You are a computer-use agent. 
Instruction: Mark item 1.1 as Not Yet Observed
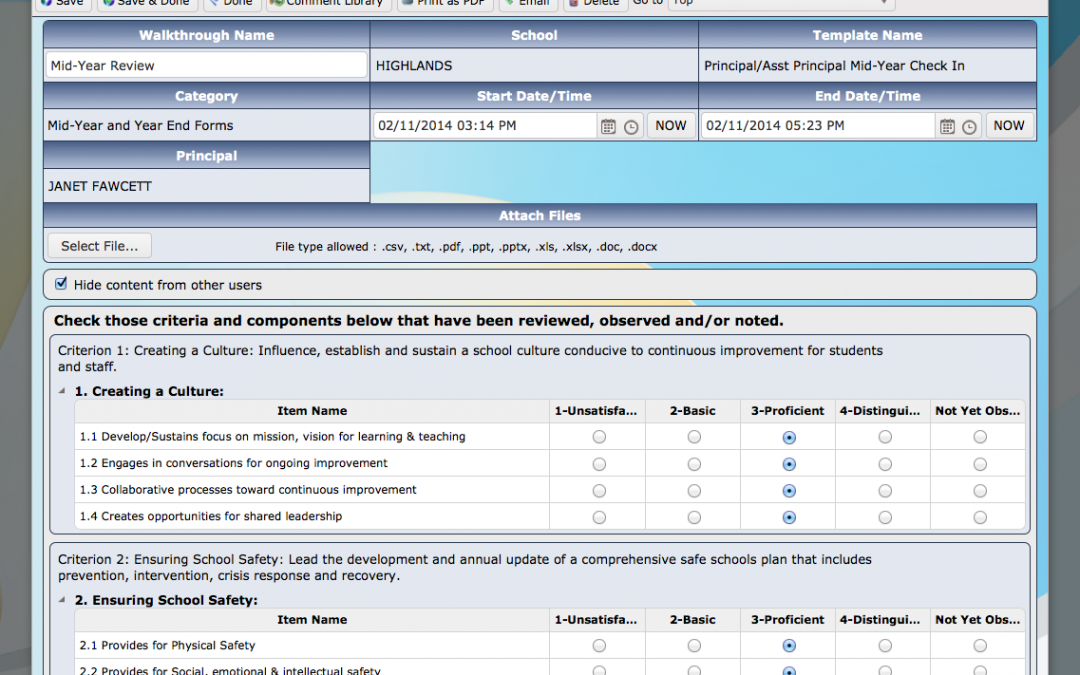pos(980,437)
